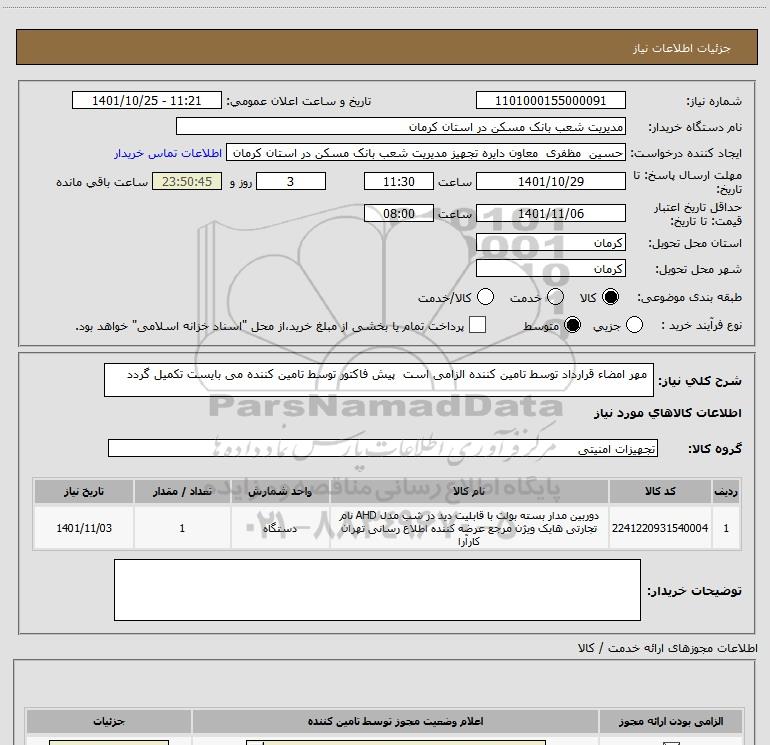Click the تاریخ نیاز column header

click(x=84, y=491)
